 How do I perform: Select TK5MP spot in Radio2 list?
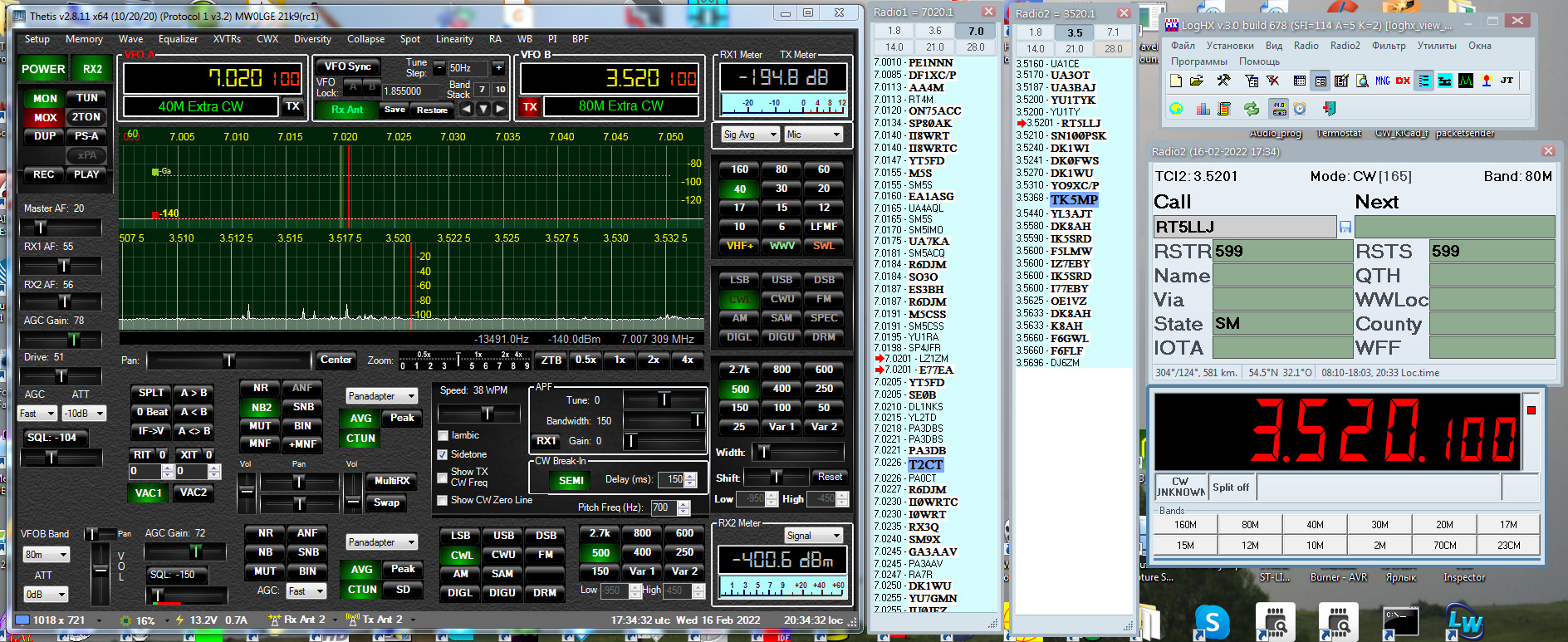pos(1074,200)
